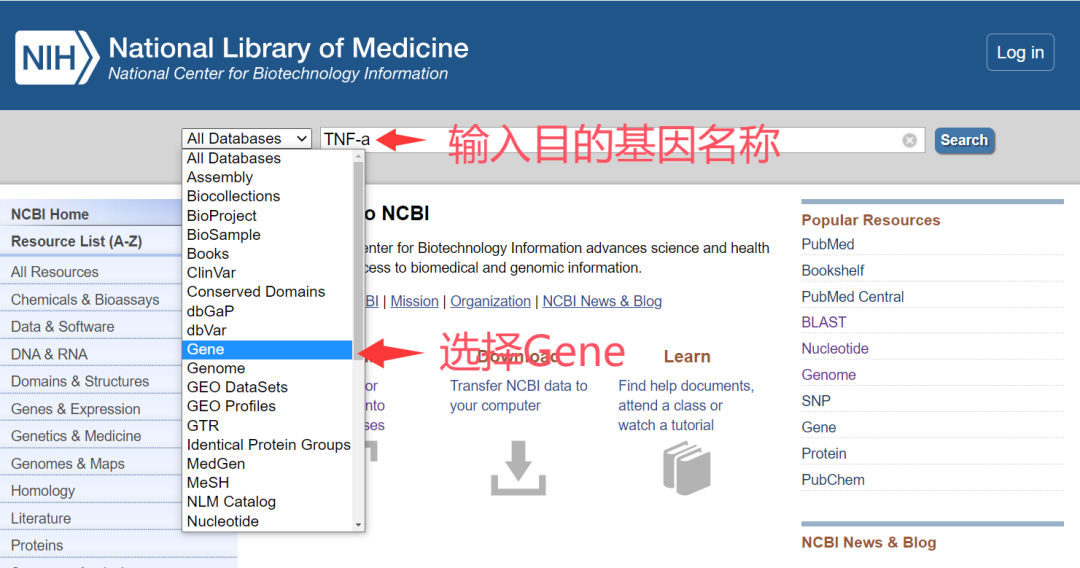Click the NIH logo icon

tap(57, 57)
